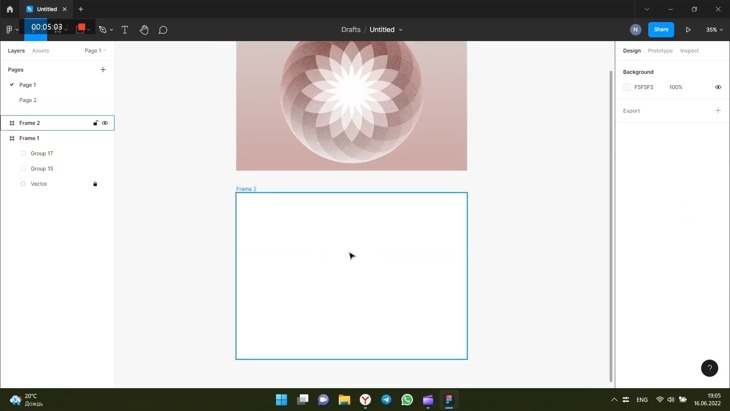The width and height of the screenshot is (730, 411).
Task: Toggle the lock on Frame 2 layer
Action: (x=96, y=123)
